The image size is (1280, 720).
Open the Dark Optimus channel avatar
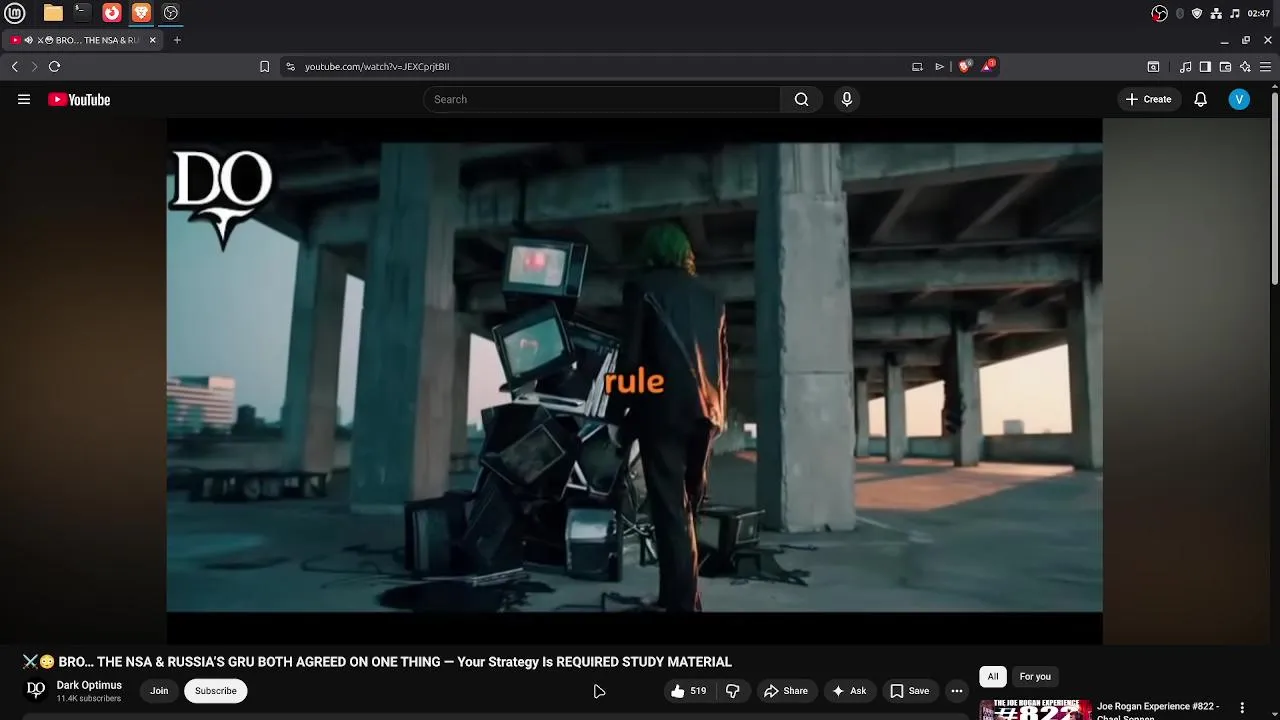click(36, 690)
